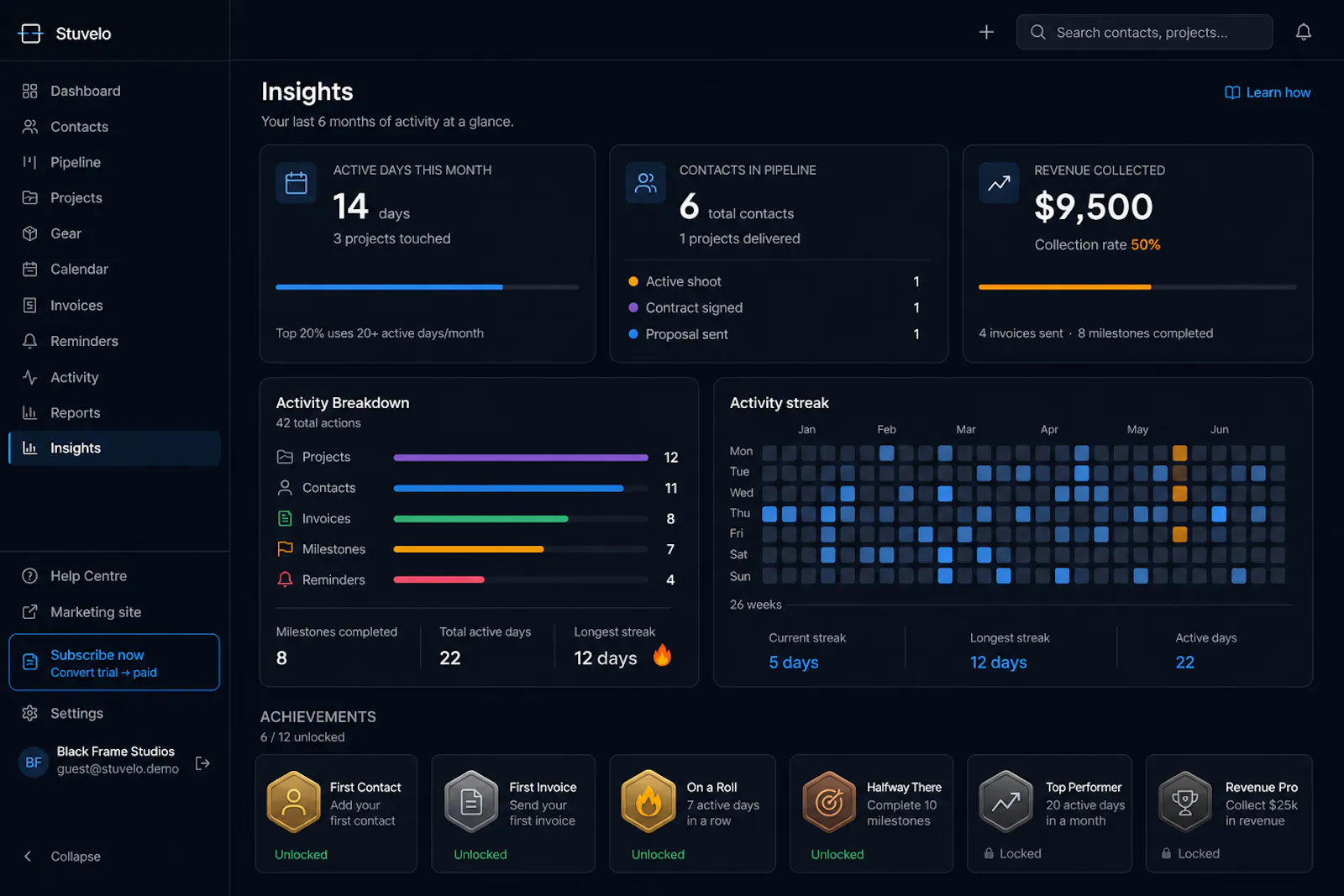
Task: Click the First Contact achievement badge
Action: [293, 801]
